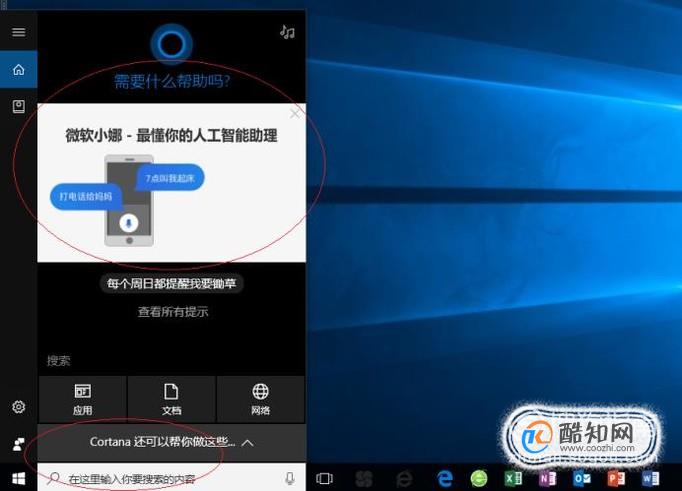This screenshot has width=682, height=491.
Task: Launch OneNote from taskbar
Action: (548, 478)
